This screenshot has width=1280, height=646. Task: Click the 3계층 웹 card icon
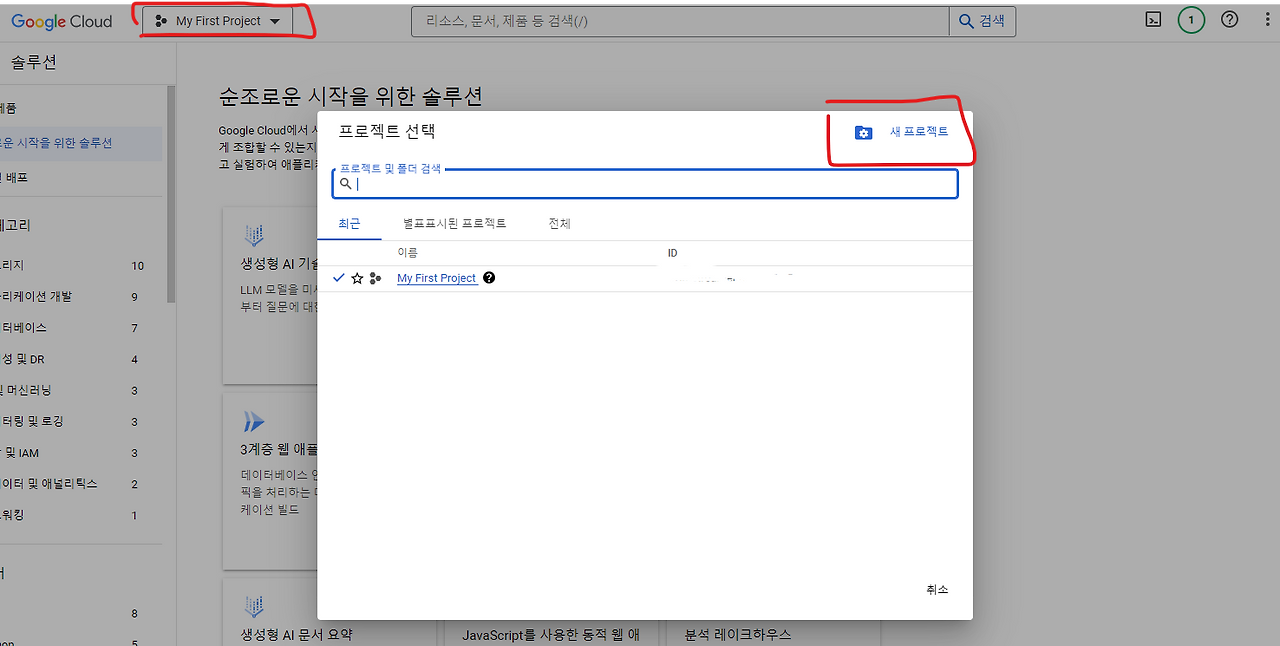pos(254,421)
